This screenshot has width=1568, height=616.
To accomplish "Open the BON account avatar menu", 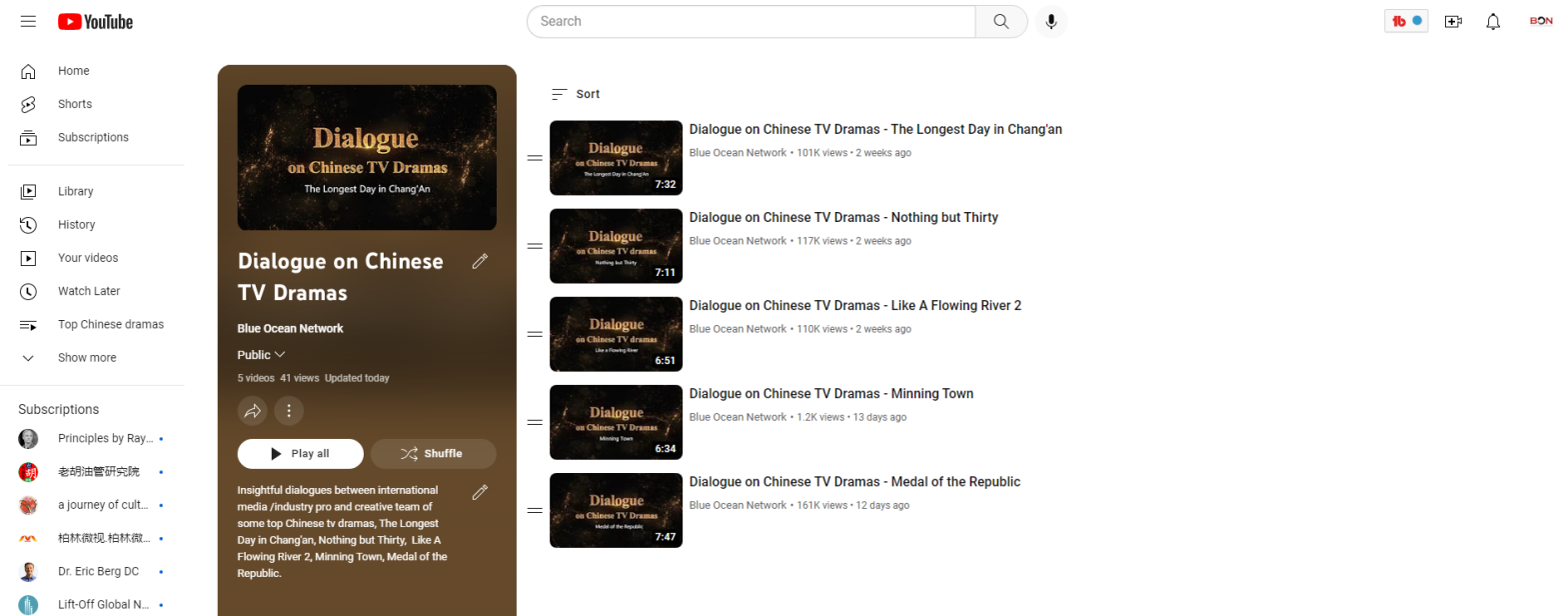I will tap(1541, 21).
